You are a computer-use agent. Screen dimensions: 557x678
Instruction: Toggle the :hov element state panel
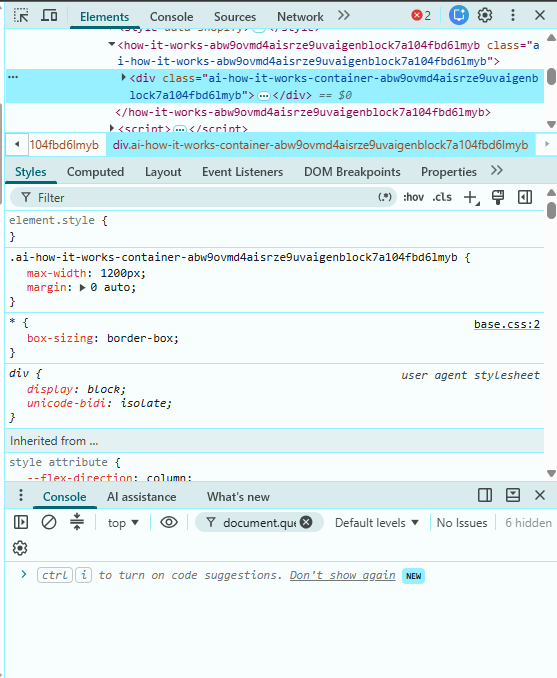(x=413, y=197)
